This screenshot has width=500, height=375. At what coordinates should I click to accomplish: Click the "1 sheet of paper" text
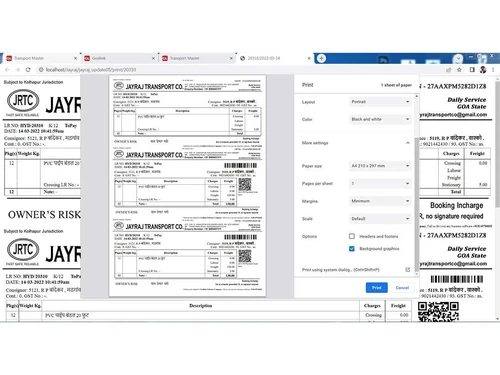pos(396,85)
